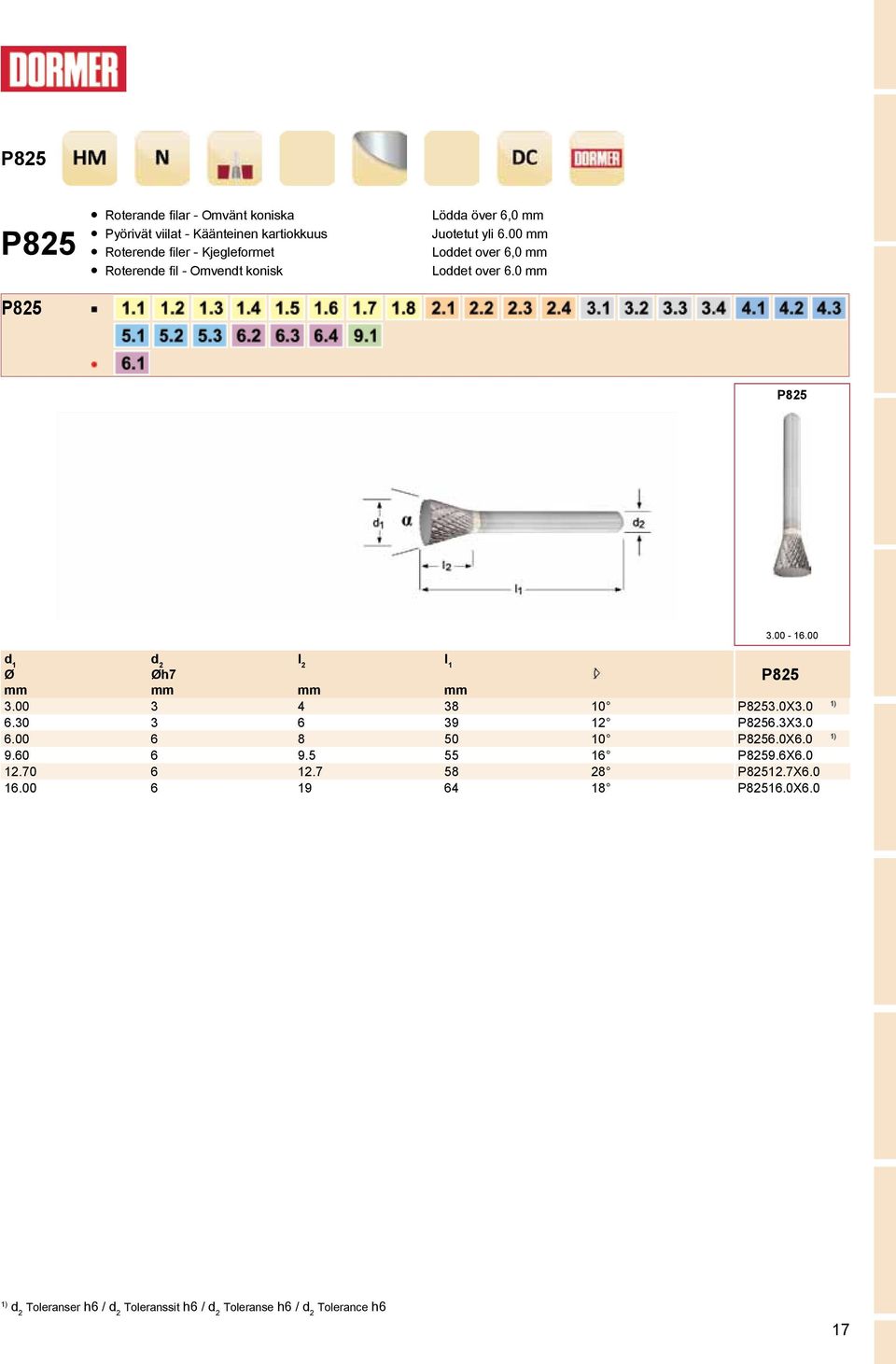
Task: Click the red DORMER logo at page top
Action: coord(63,69)
